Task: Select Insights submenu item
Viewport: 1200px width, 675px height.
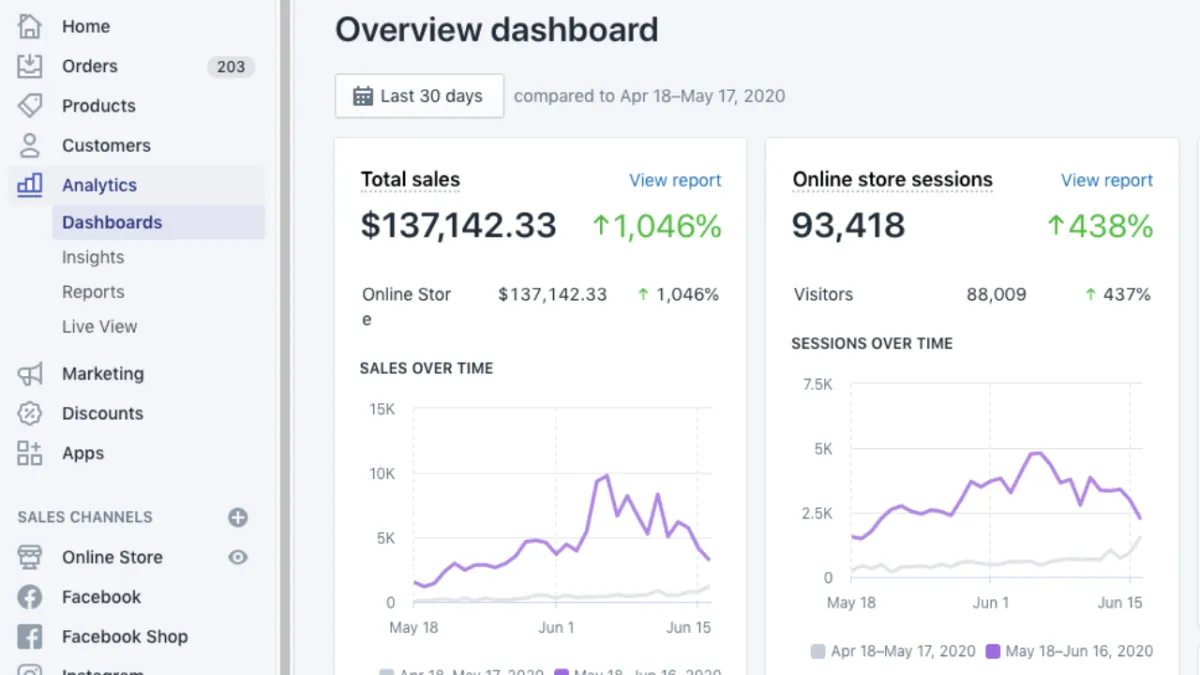Action: click(93, 257)
